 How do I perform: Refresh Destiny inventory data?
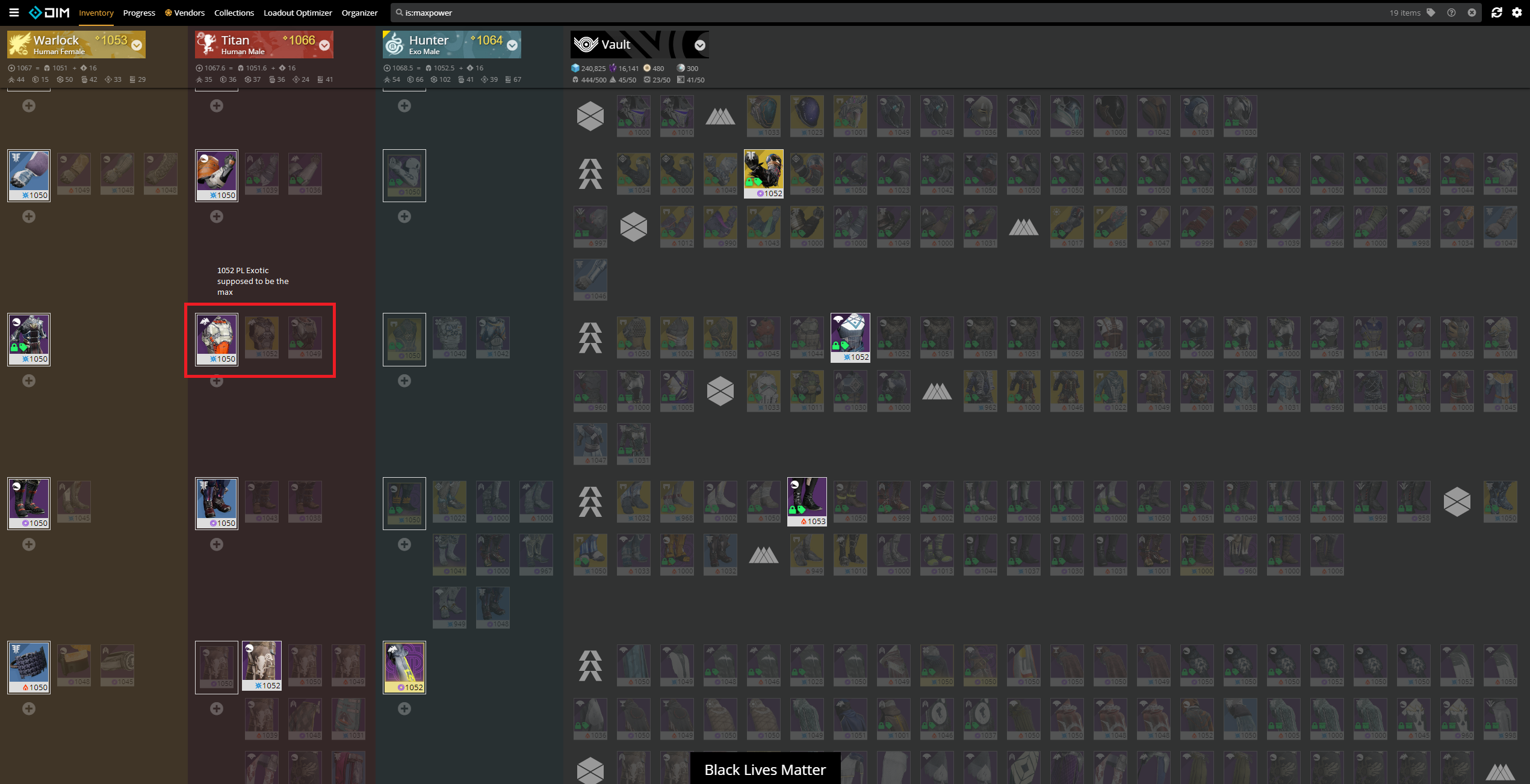1496,13
